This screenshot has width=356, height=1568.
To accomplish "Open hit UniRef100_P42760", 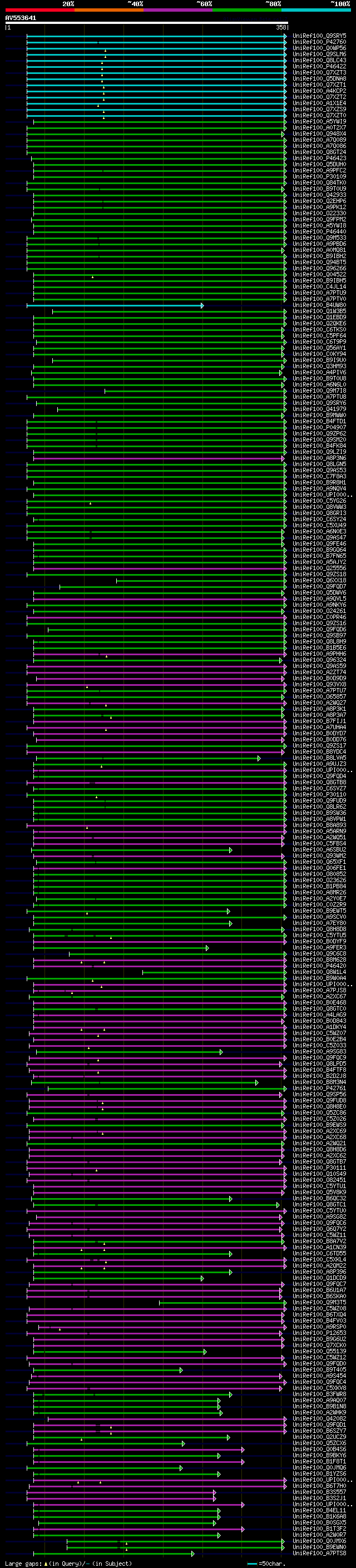I will [x=319, y=42].
